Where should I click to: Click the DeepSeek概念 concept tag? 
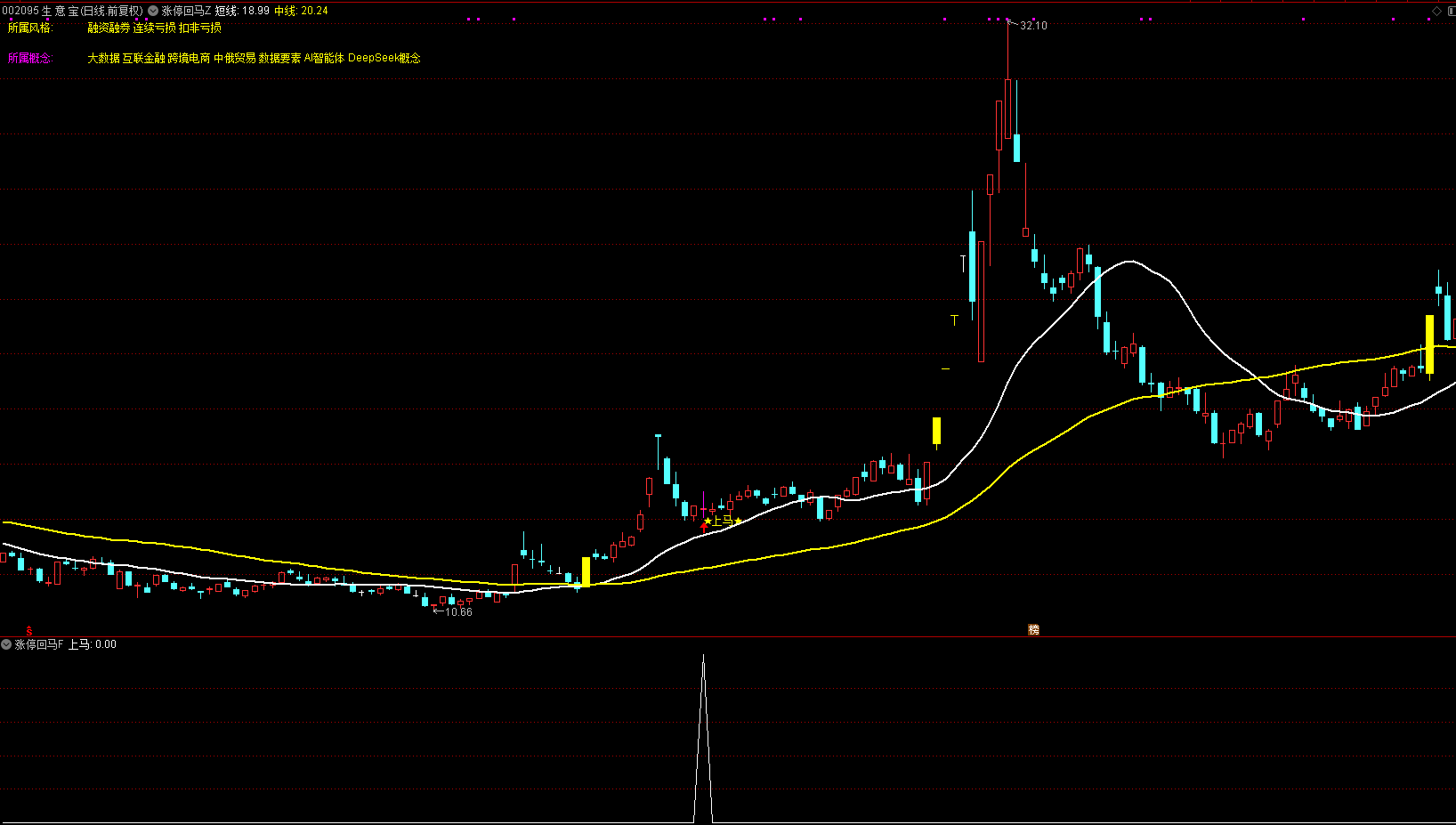point(384,59)
